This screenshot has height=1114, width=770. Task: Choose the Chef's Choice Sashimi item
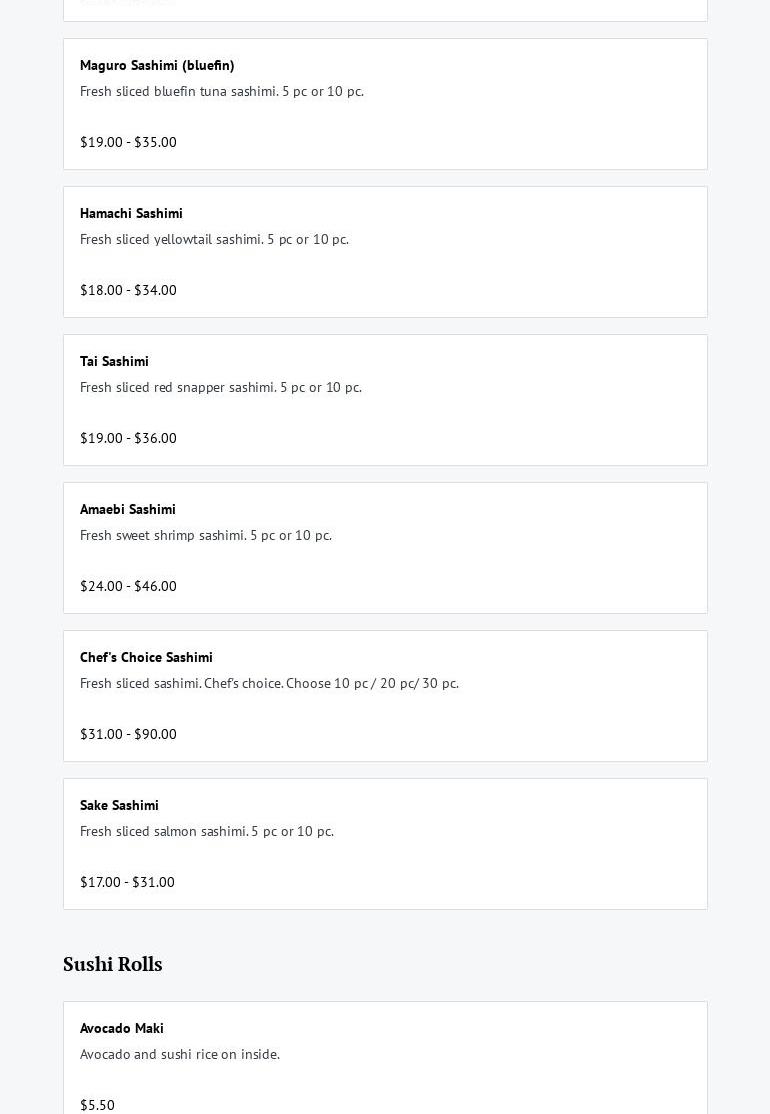pyautogui.click(x=146, y=658)
